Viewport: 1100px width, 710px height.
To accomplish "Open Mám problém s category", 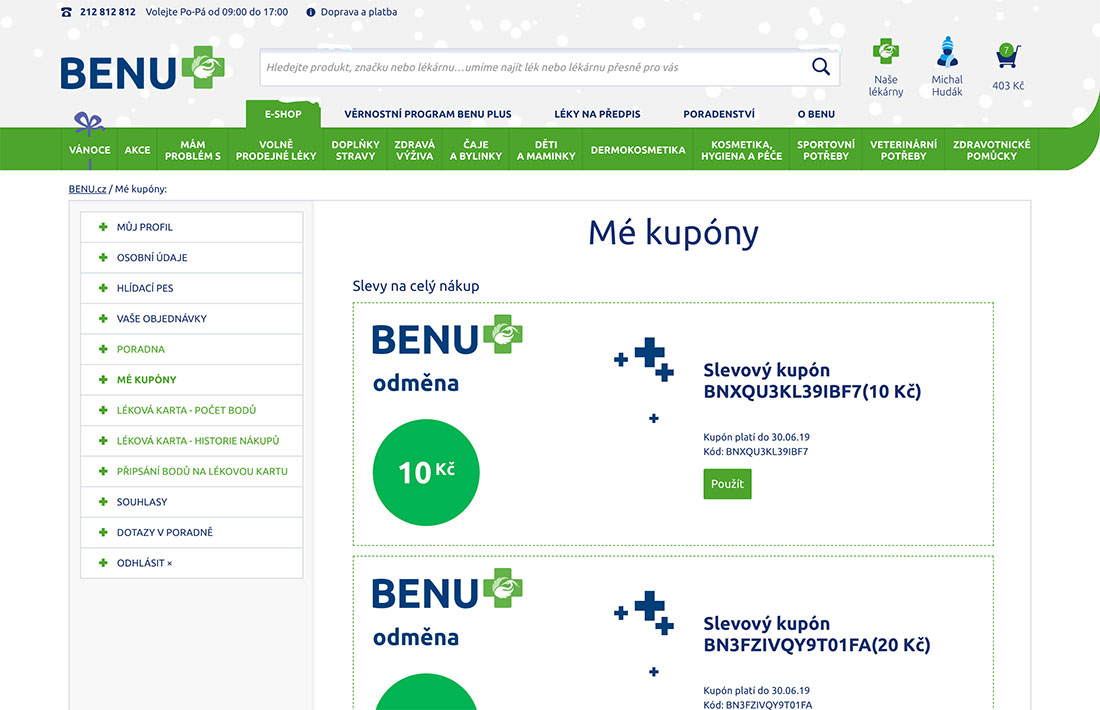I will coord(193,149).
